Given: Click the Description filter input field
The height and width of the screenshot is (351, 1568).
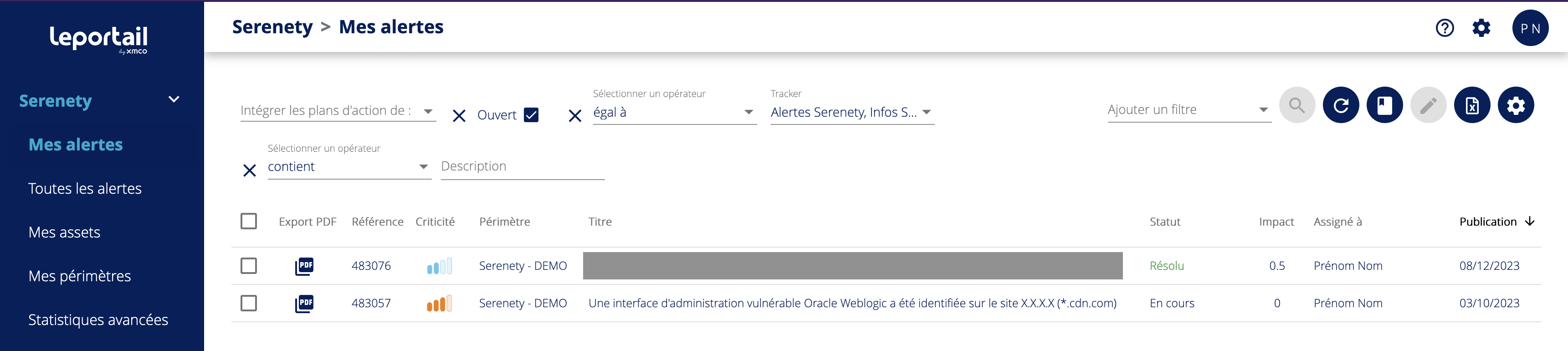Looking at the screenshot, I should click(x=522, y=167).
